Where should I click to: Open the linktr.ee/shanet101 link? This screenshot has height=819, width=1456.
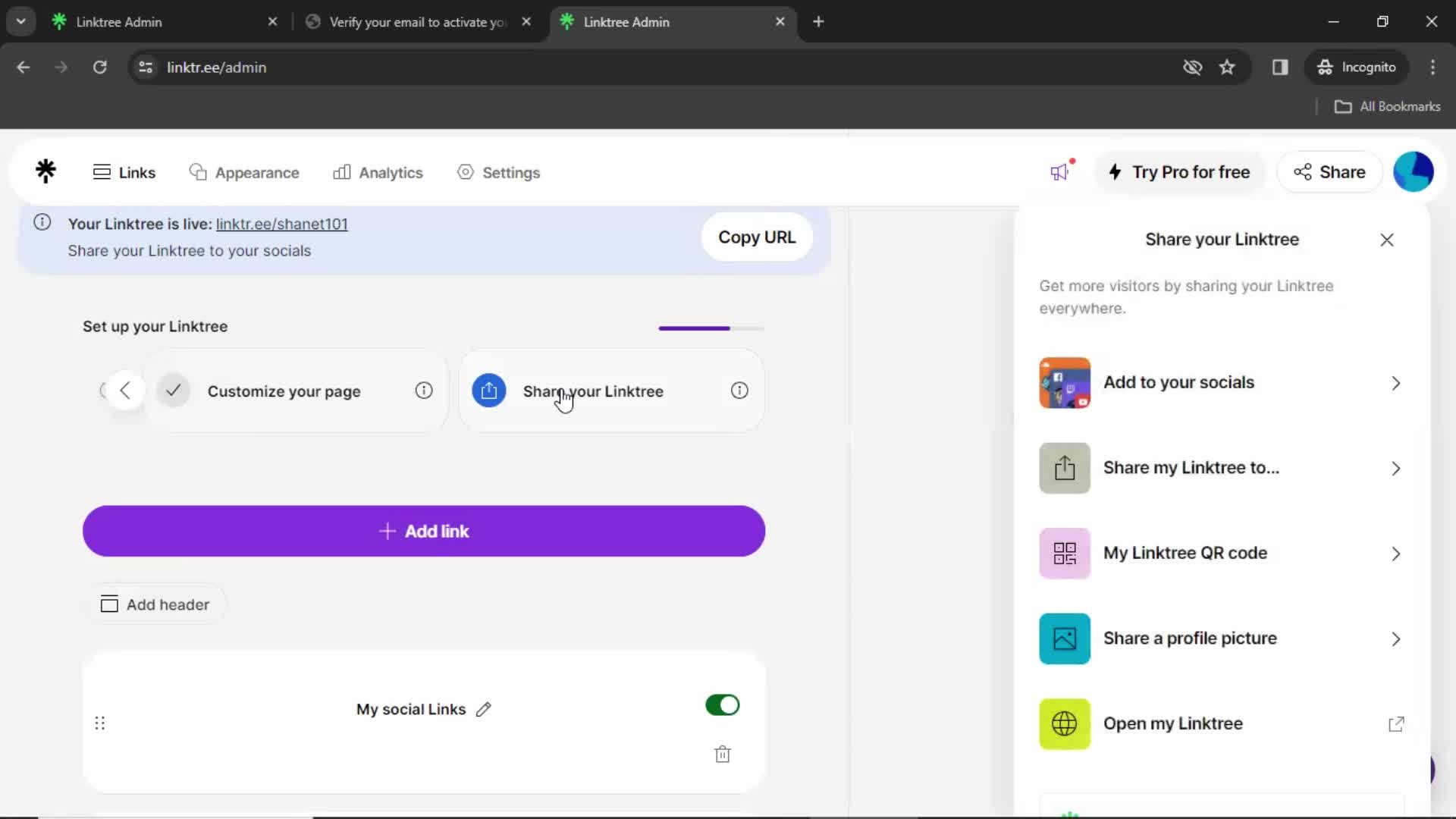(282, 224)
